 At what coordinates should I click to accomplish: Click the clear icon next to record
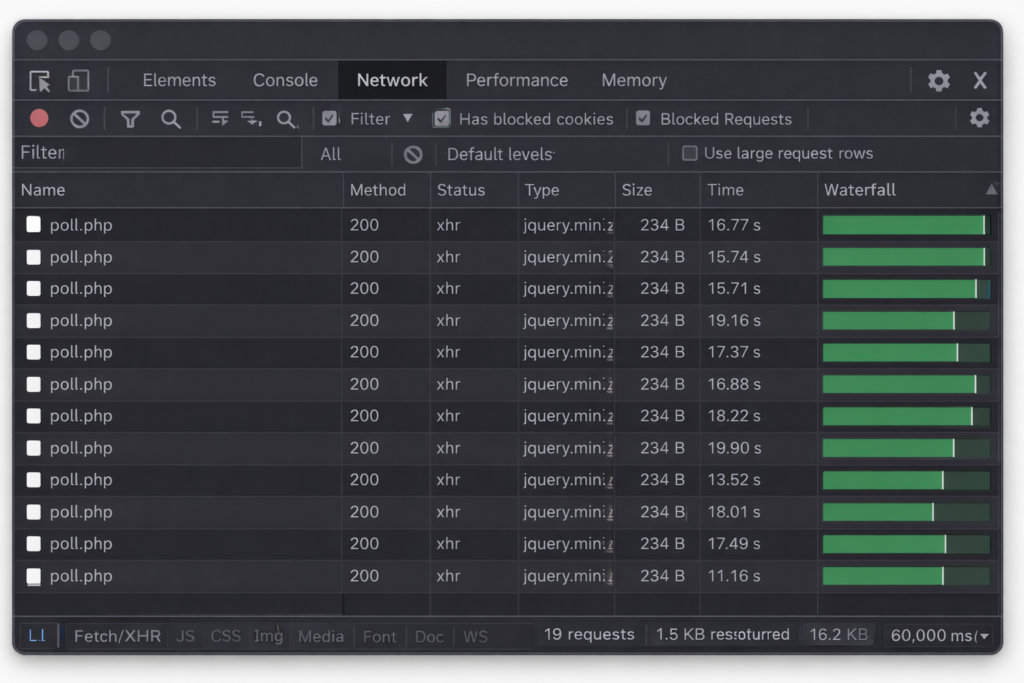(x=80, y=119)
